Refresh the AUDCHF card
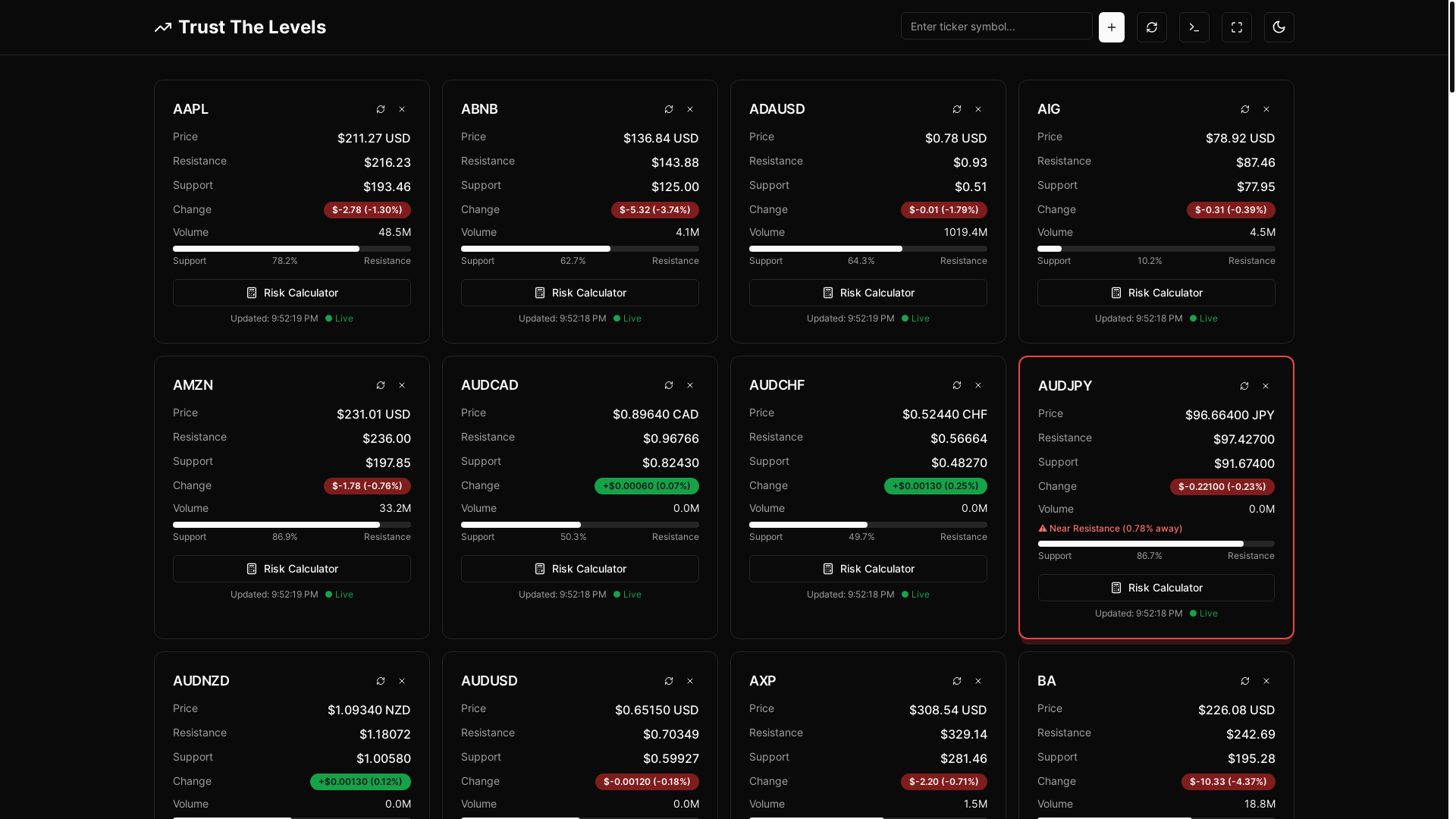1456x819 pixels. [957, 385]
